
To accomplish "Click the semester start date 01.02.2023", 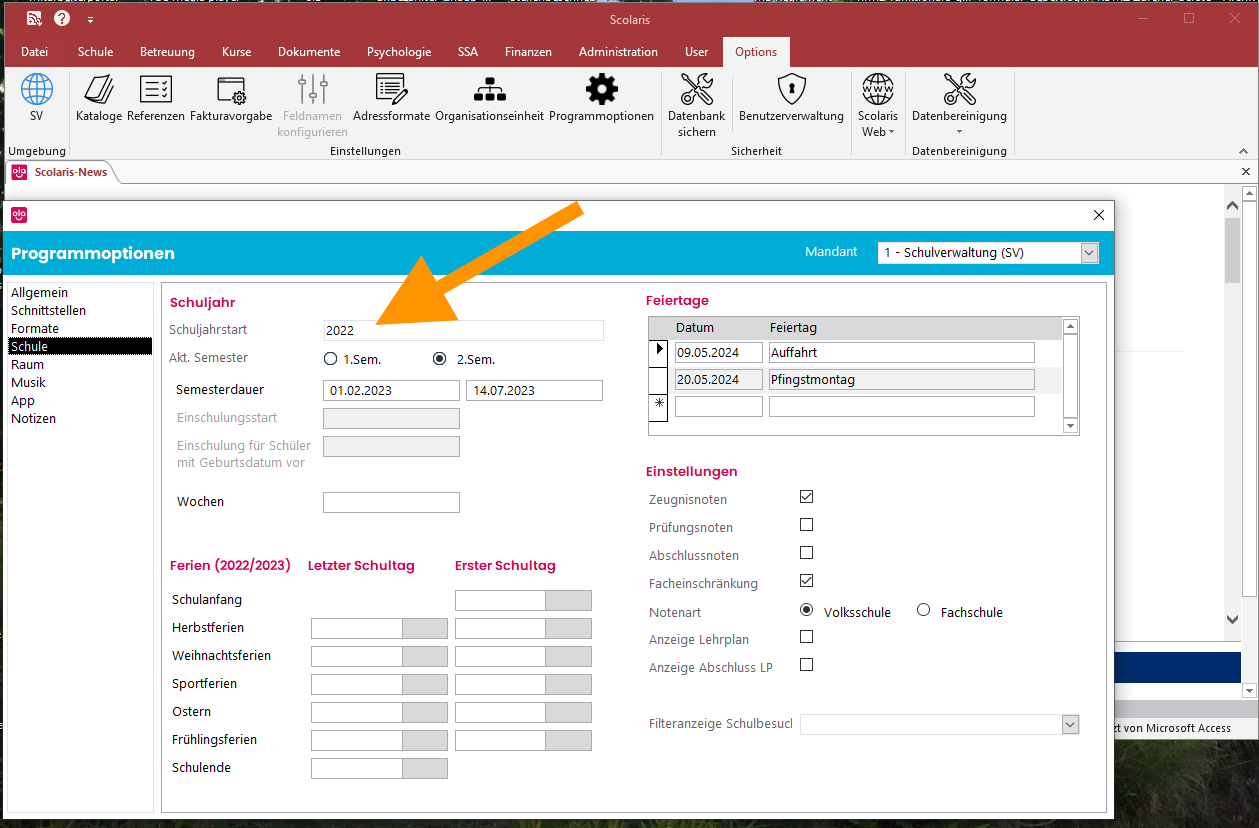I will (x=391, y=391).
